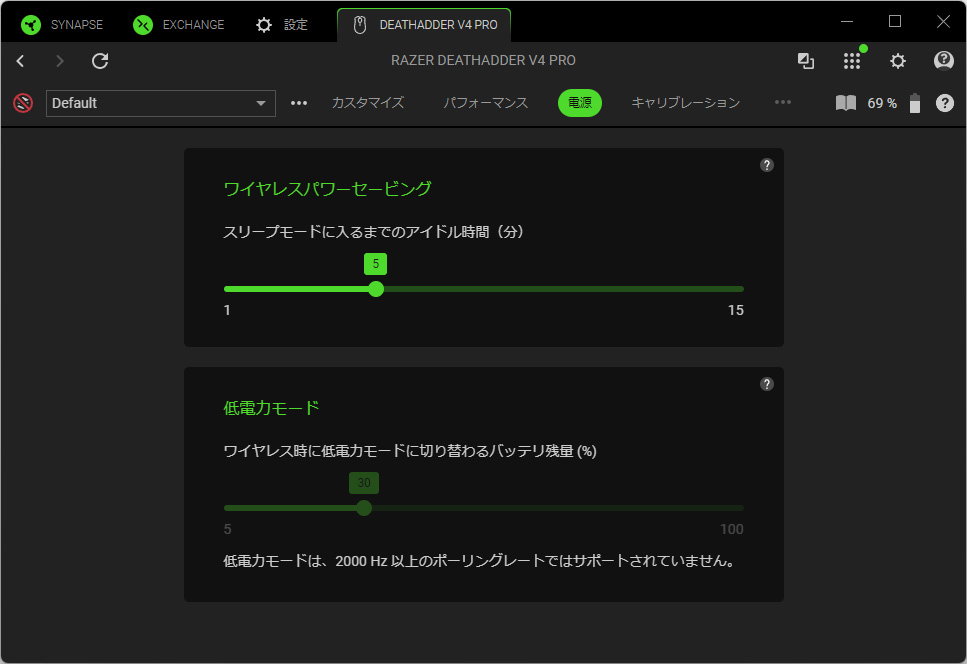The height and width of the screenshot is (664, 967).
Task: Switch to the カスタマイズ tab
Action: point(368,103)
